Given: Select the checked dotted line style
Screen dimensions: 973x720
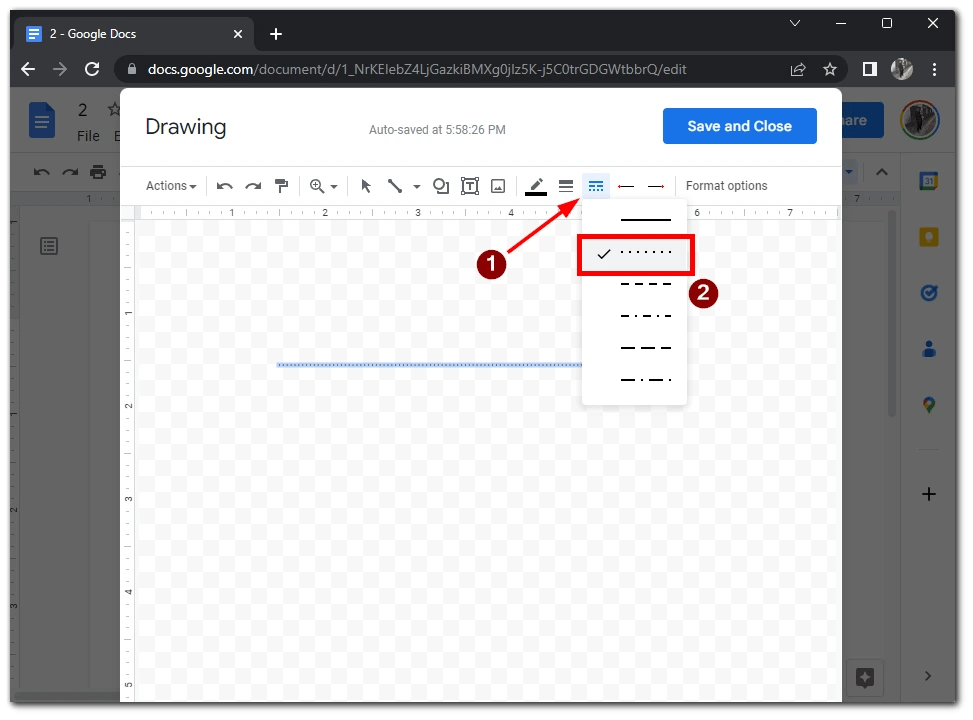Looking at the screenshot, I should pos(634,253).
